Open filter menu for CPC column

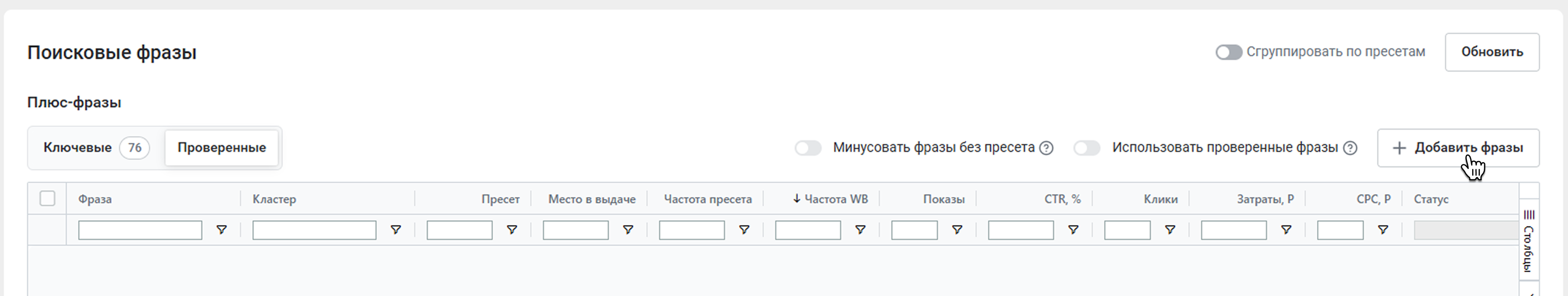1383,230
